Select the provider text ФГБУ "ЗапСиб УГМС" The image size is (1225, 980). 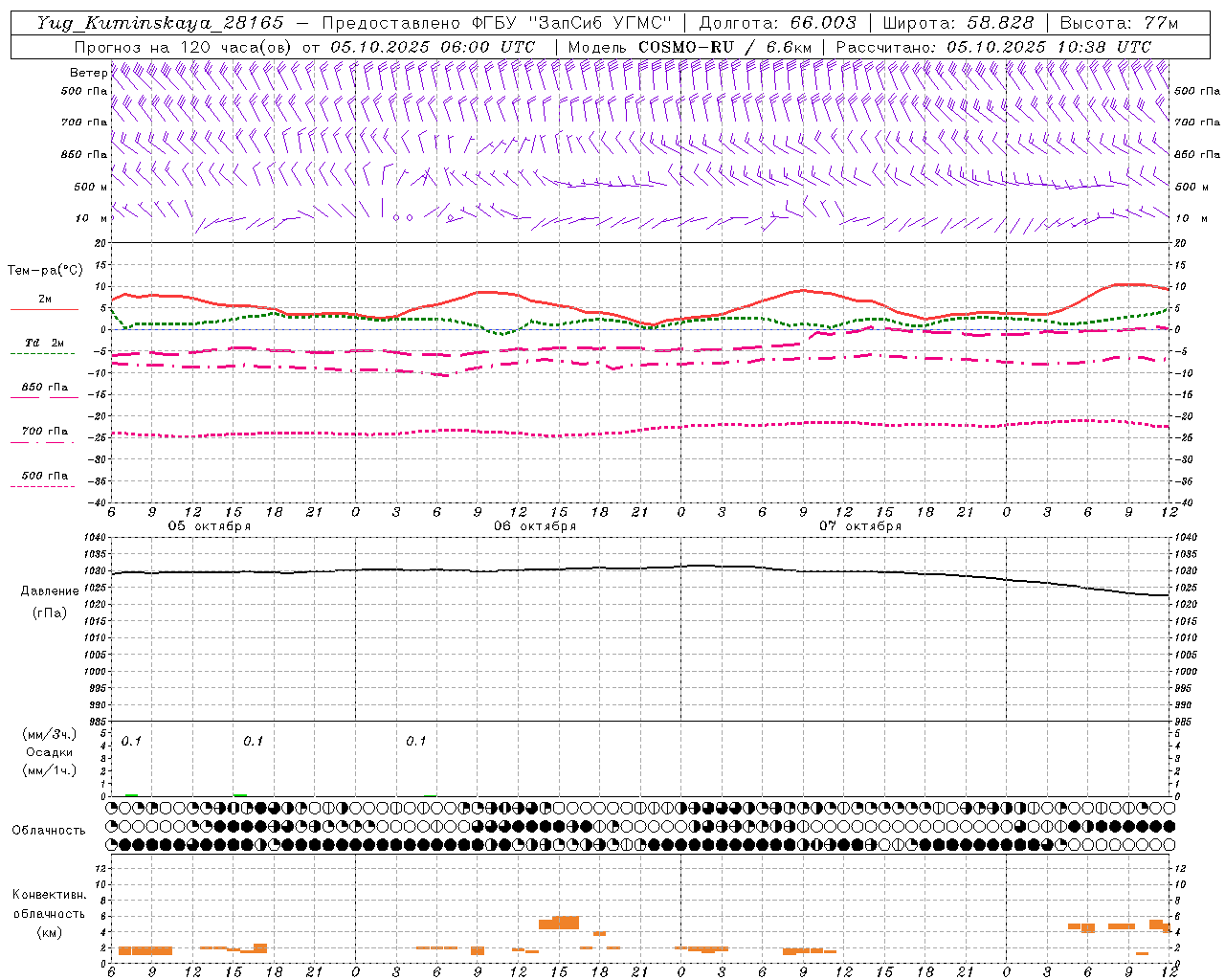click(571, 23)
